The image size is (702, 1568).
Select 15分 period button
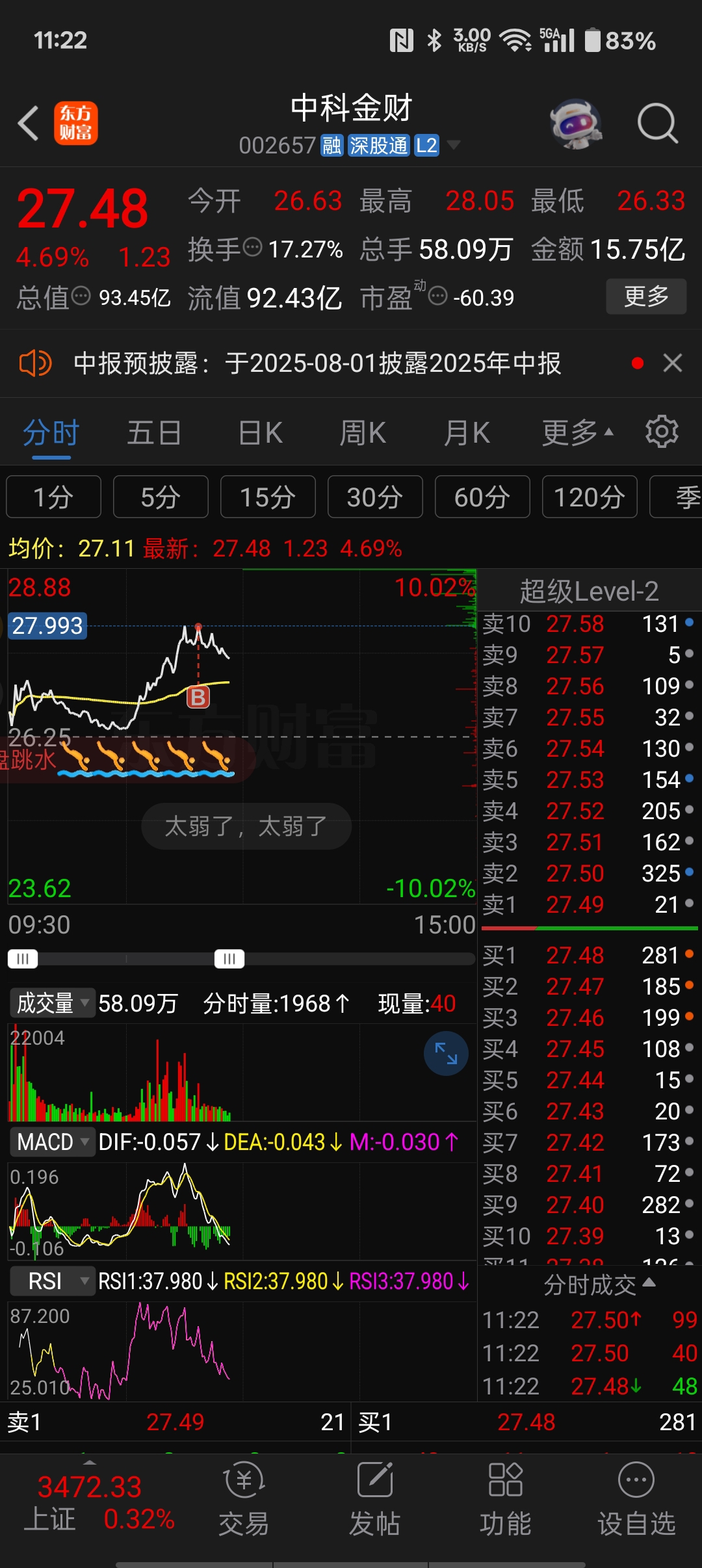(x=268, y=497)
